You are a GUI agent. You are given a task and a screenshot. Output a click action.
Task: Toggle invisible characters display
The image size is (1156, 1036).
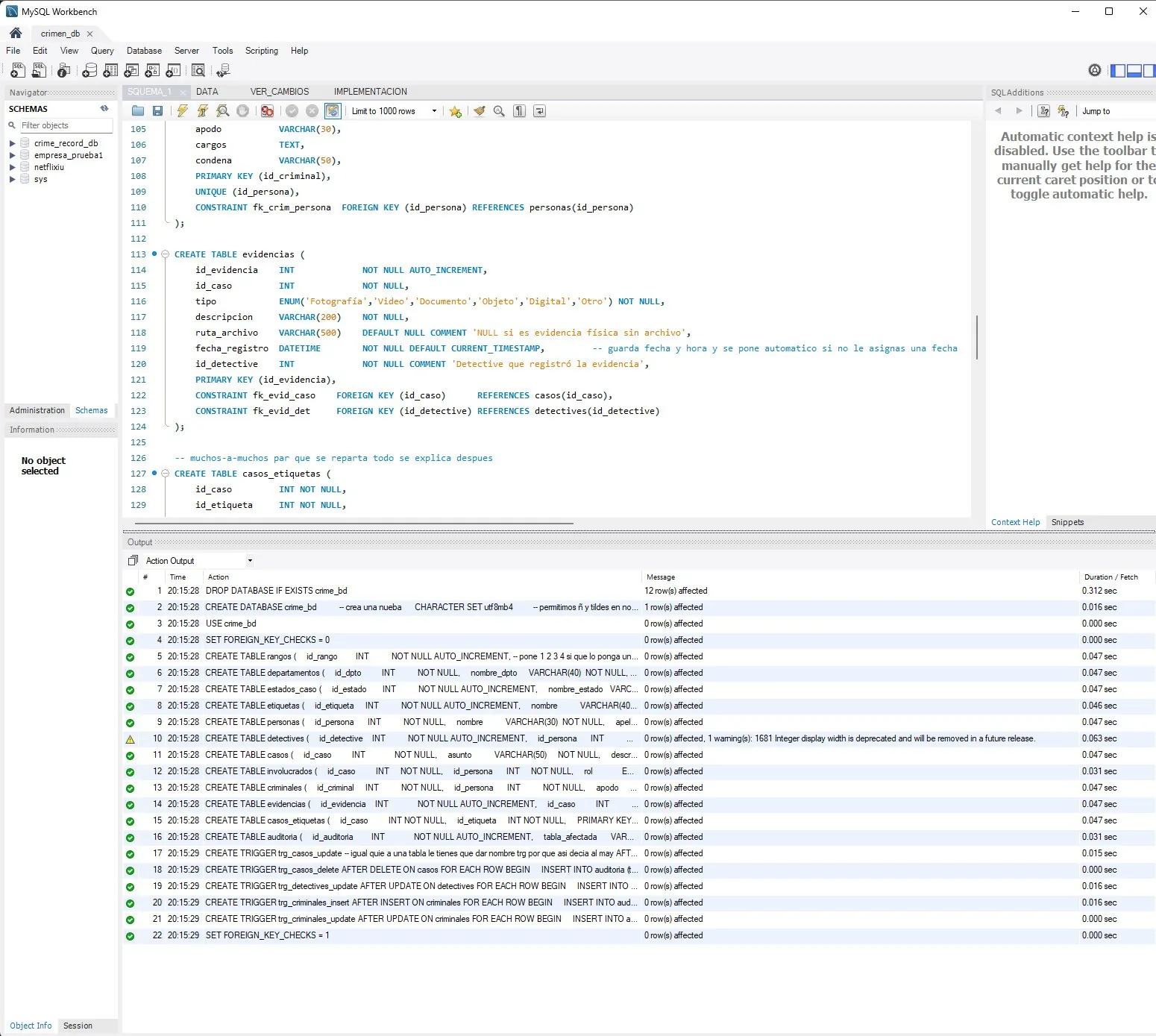[520, 111]
